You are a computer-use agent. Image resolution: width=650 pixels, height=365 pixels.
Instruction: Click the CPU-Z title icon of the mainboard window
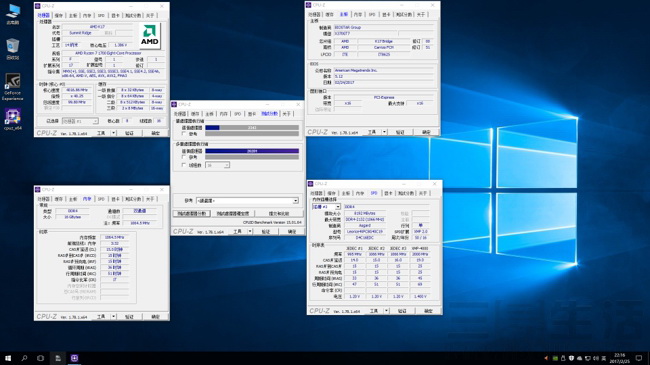pyautogui.click(x=308, y=5)
